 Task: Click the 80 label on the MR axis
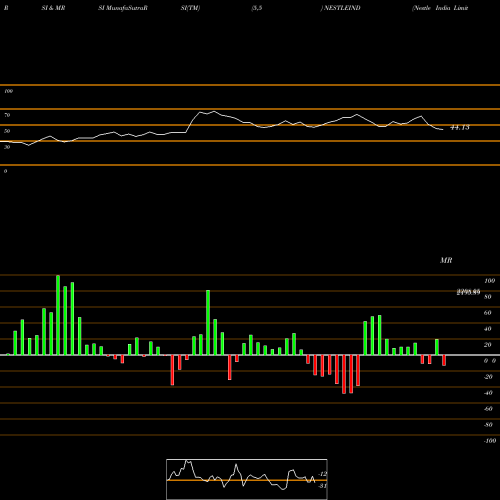click(488, 297)
